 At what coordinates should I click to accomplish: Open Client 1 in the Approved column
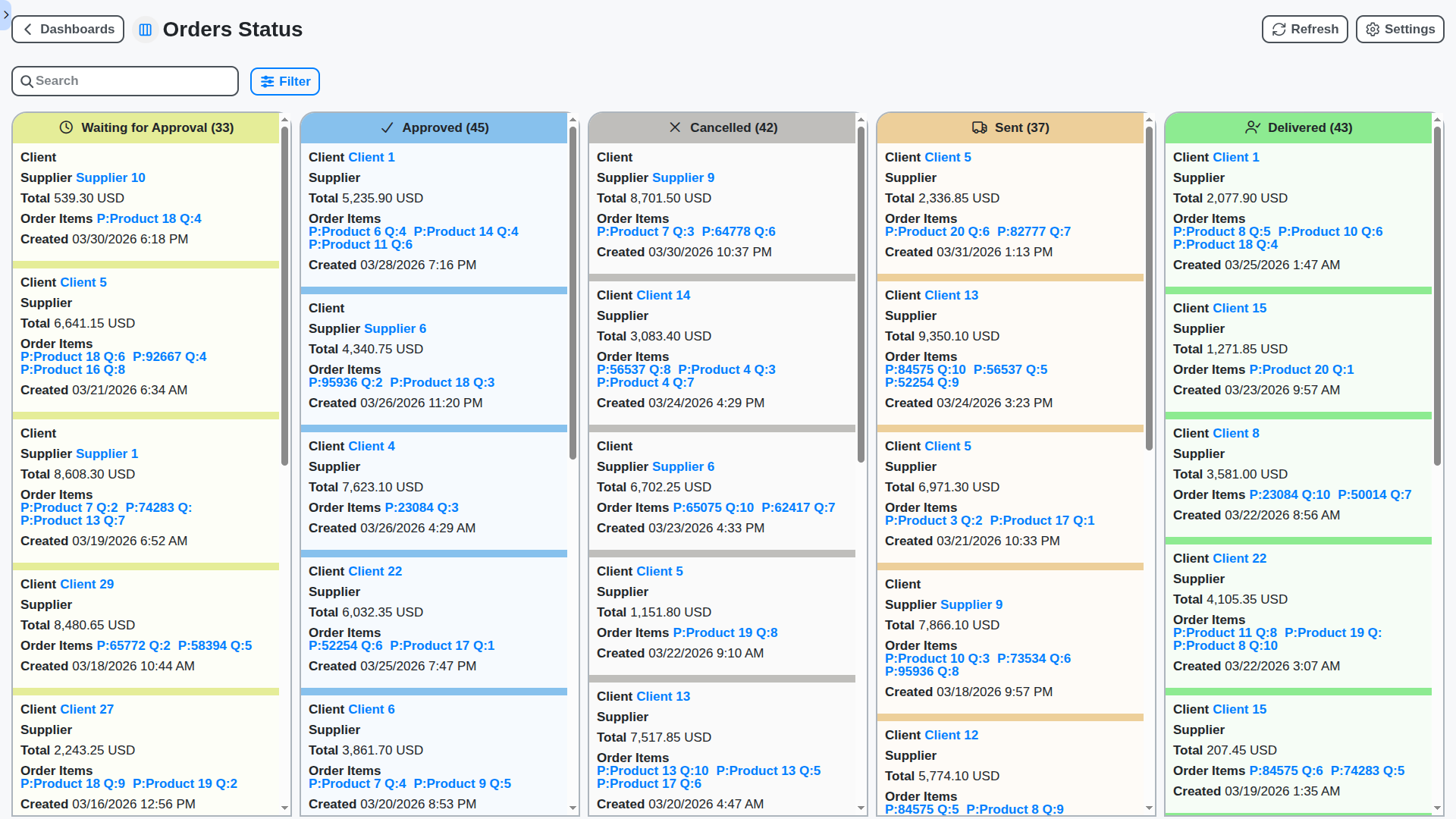tap(372, 157)
